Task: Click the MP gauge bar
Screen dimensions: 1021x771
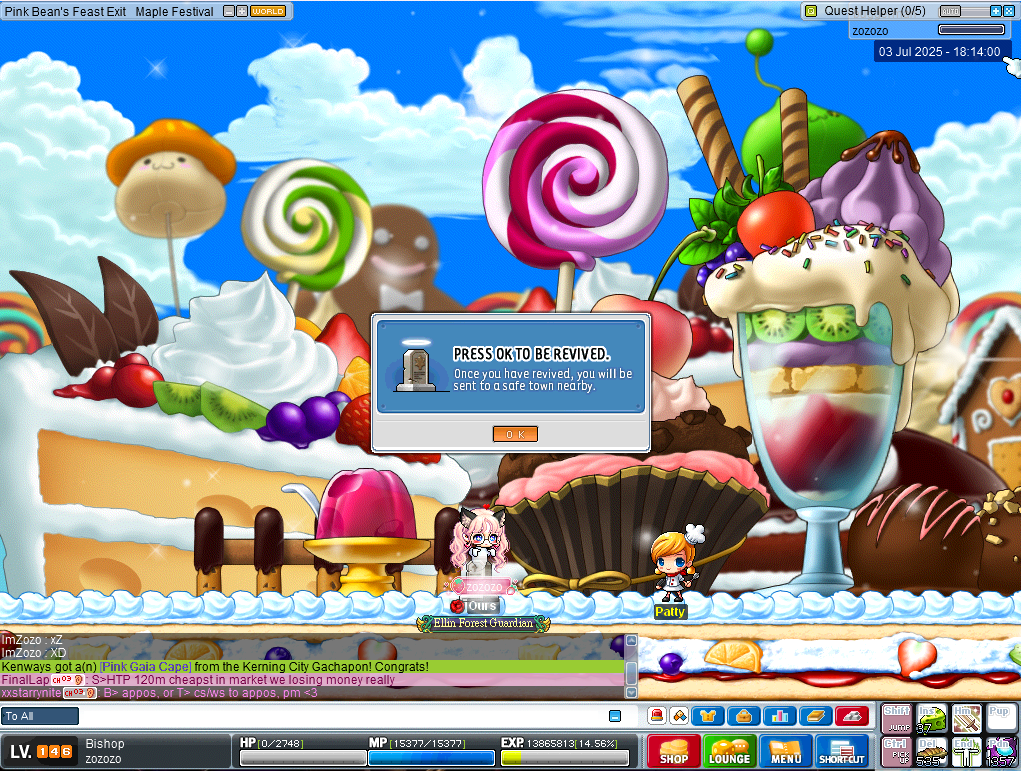Action: click(432, 758)
